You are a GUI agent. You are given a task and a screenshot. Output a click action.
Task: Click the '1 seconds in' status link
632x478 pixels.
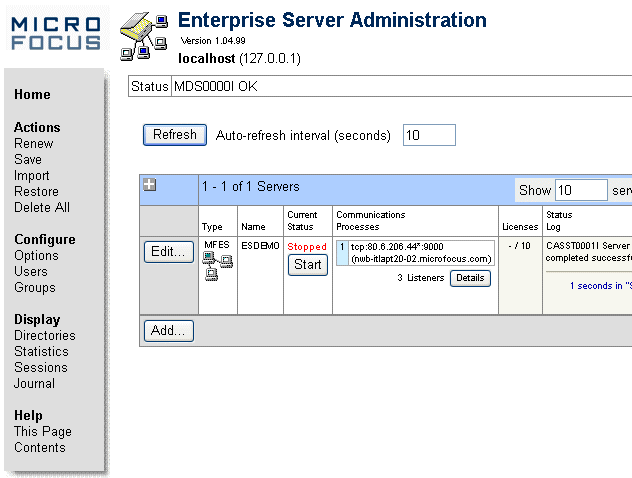[601, 286]
